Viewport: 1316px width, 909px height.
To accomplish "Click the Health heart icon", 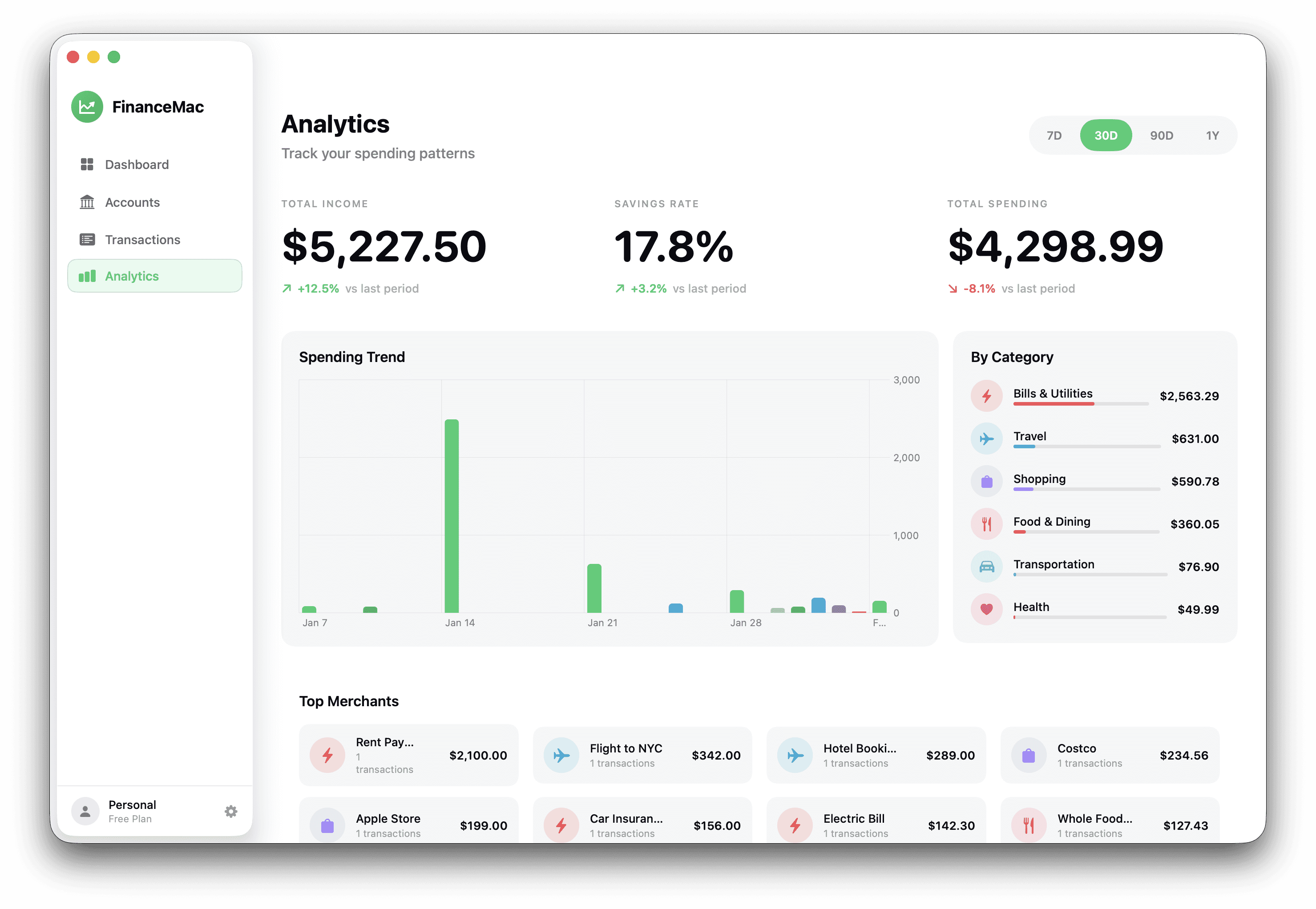I will pos(986,609).
